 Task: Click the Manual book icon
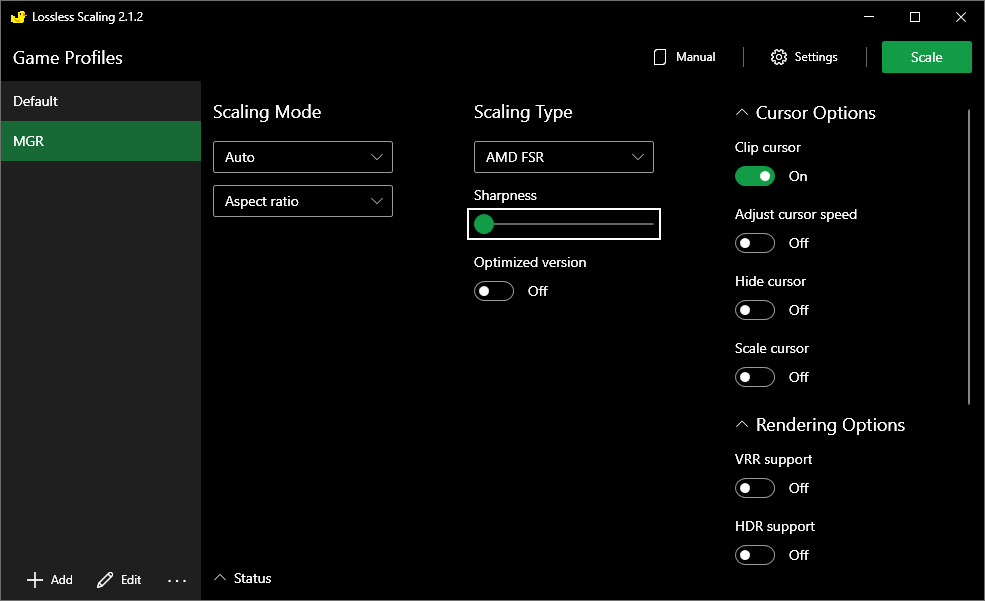click(660, 57)
